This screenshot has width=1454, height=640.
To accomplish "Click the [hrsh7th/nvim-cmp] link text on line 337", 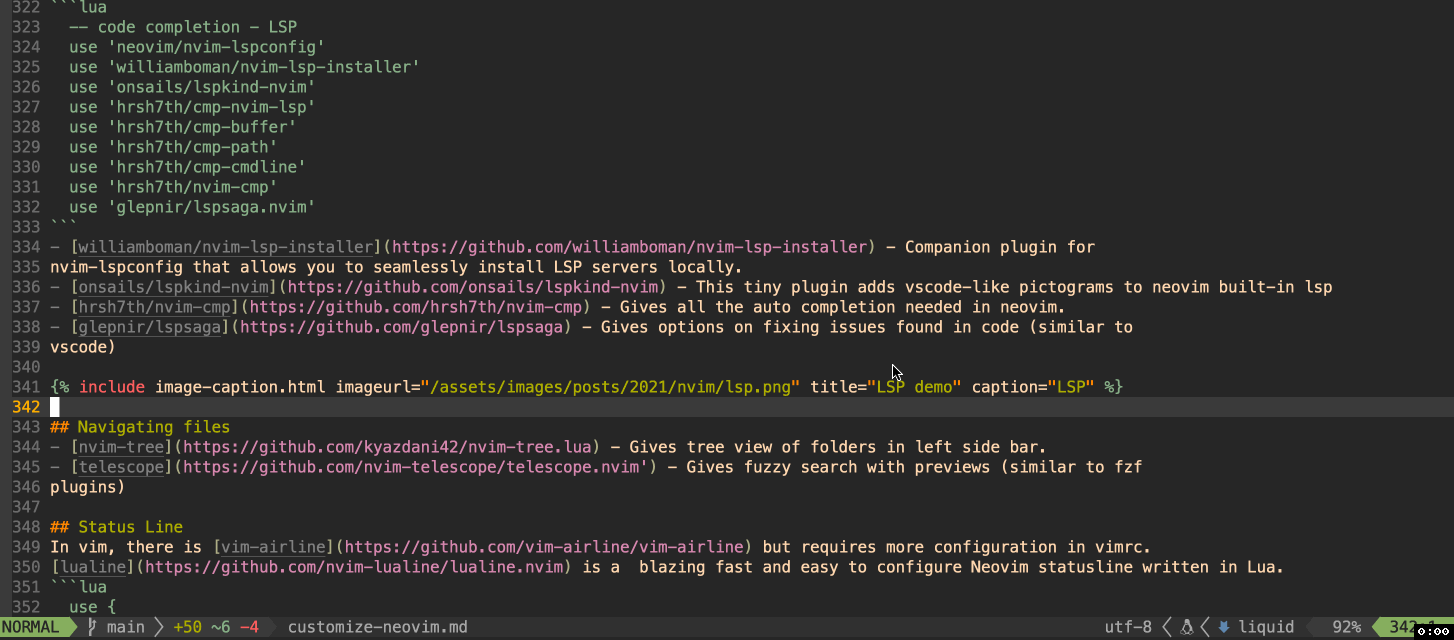I will point(154,307).
